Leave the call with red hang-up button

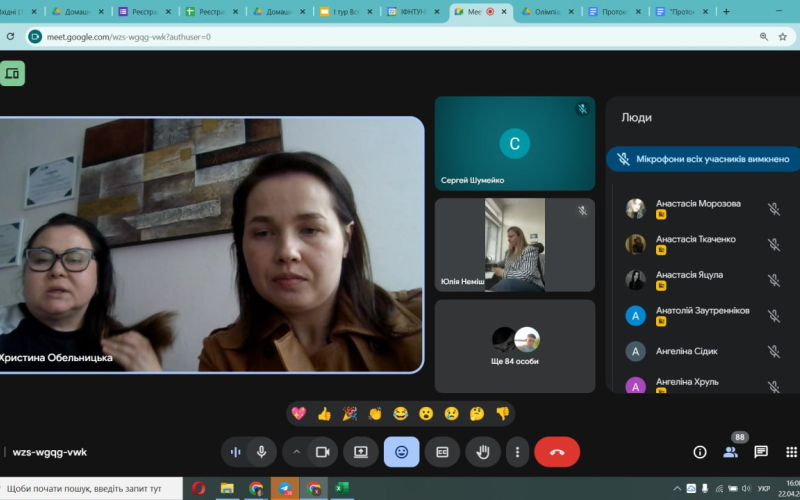pyautogui.click(x=557, y=452)
